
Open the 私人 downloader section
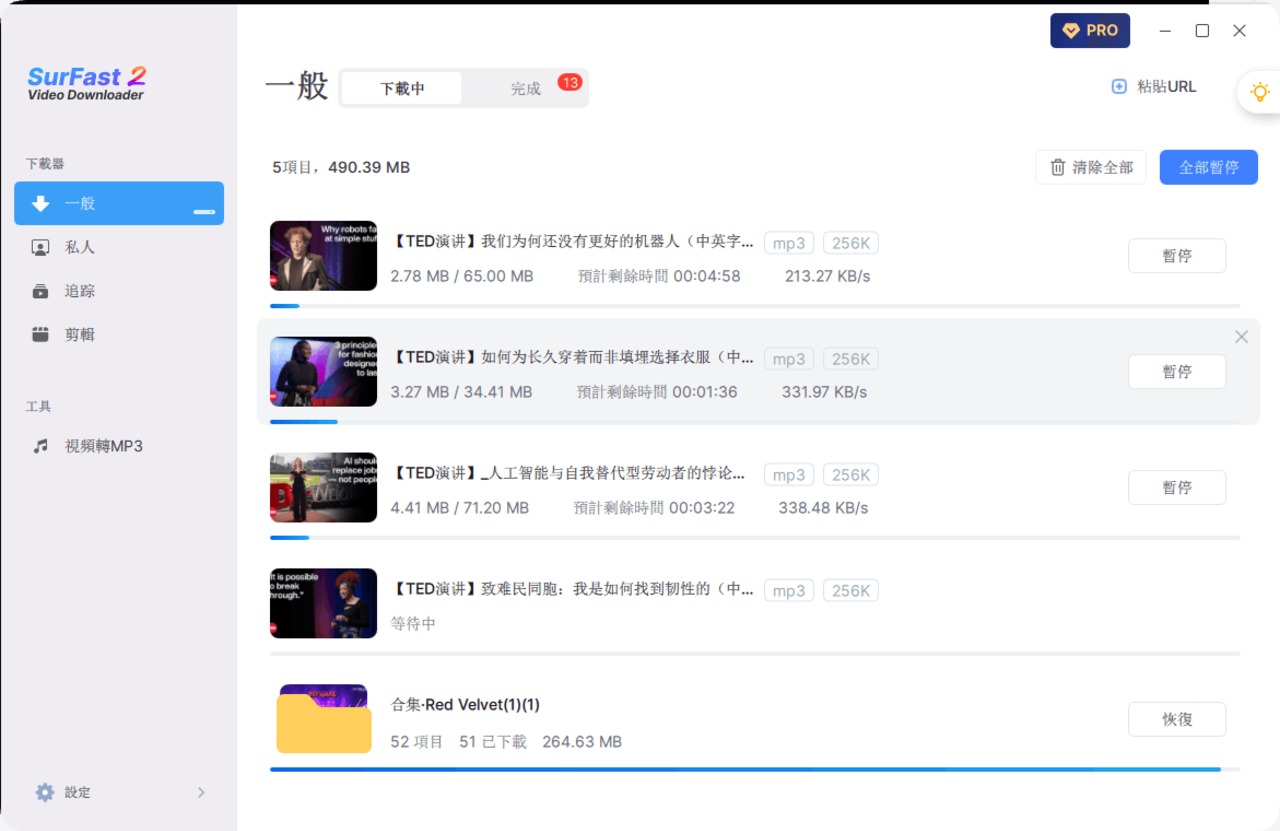coord(119,247)
